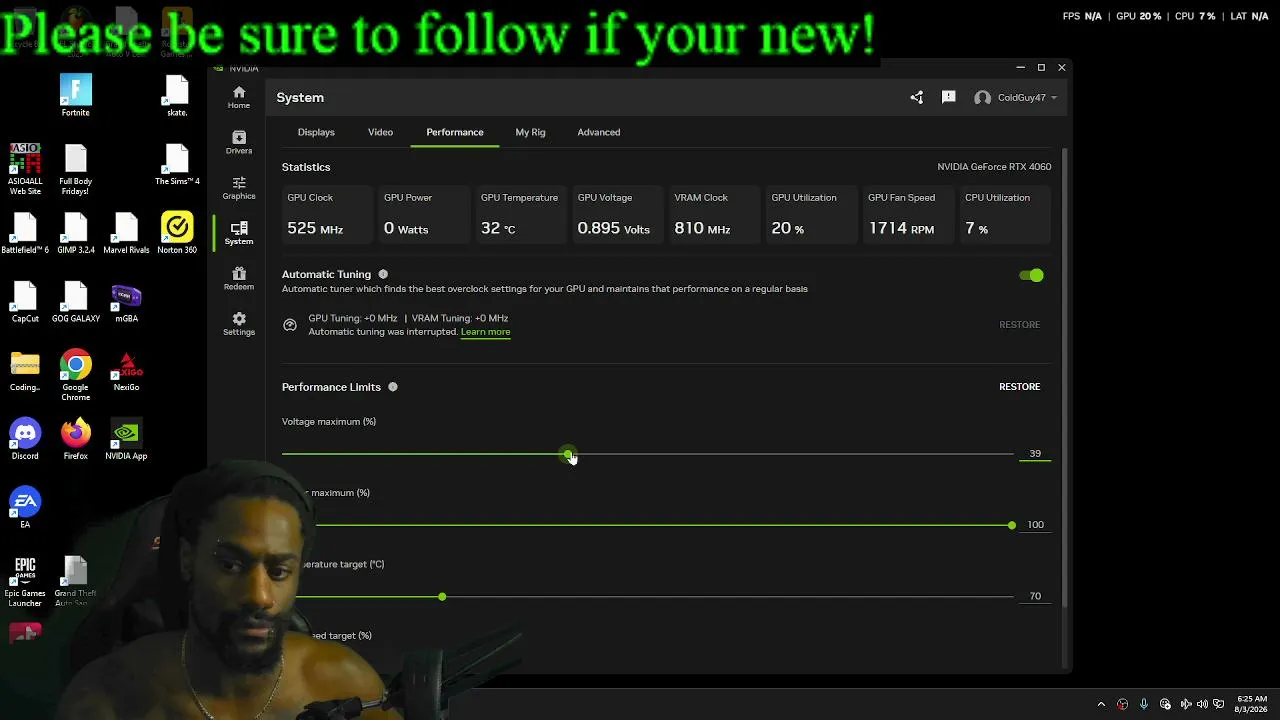The image size is (1280, 720).
Task: Click the power maximum value field 100
Action: tap(1035, 525)
